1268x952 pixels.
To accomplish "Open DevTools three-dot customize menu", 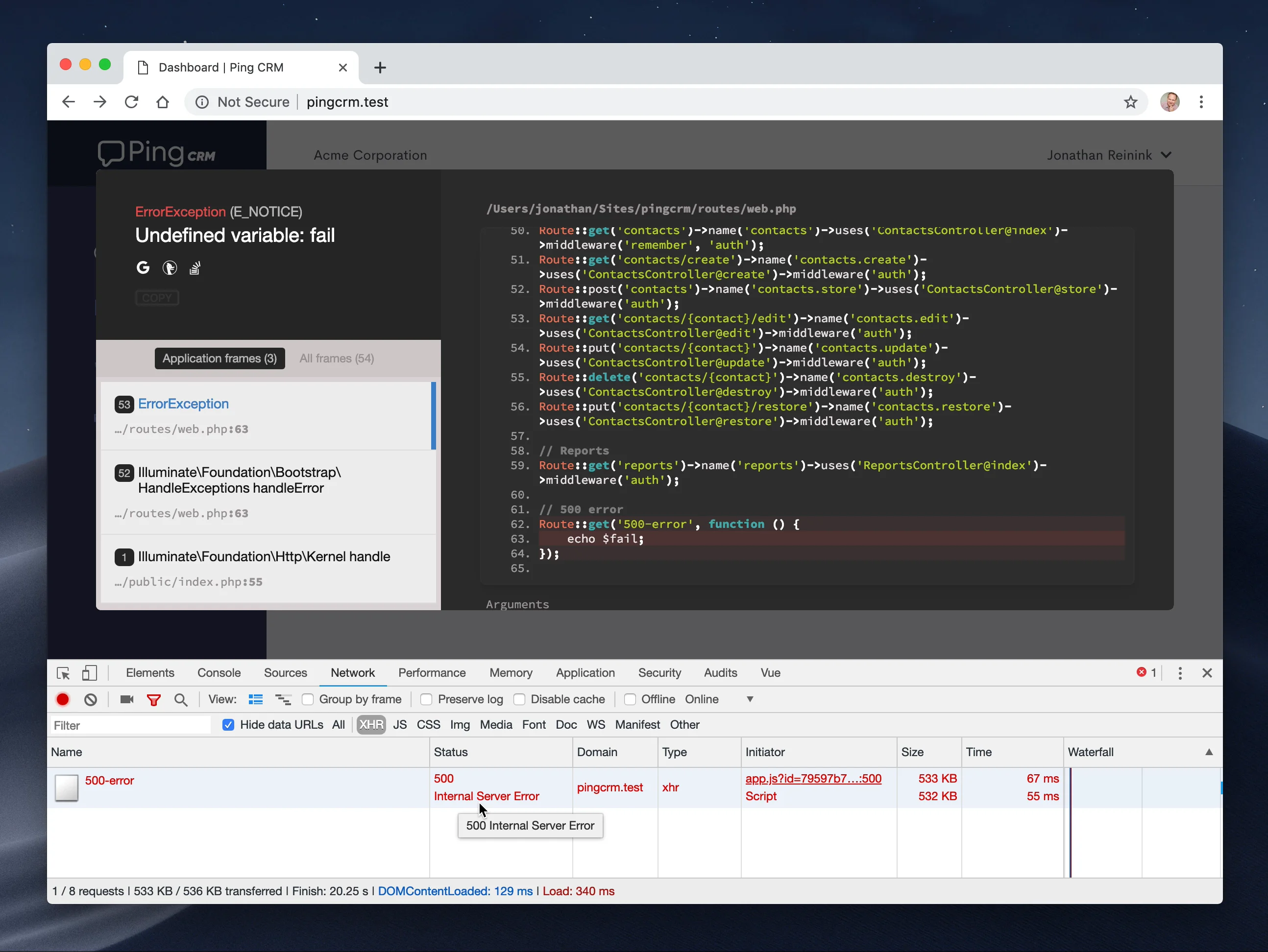I will point(1180,673).
